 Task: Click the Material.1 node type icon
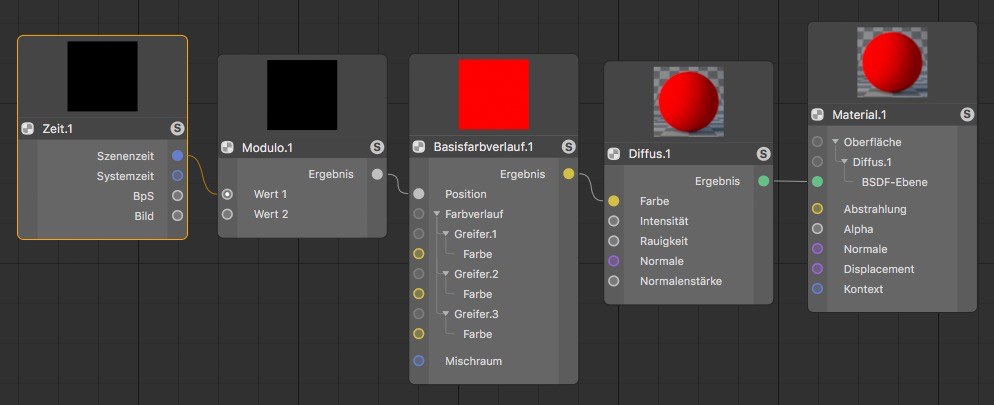click(817, 115)
